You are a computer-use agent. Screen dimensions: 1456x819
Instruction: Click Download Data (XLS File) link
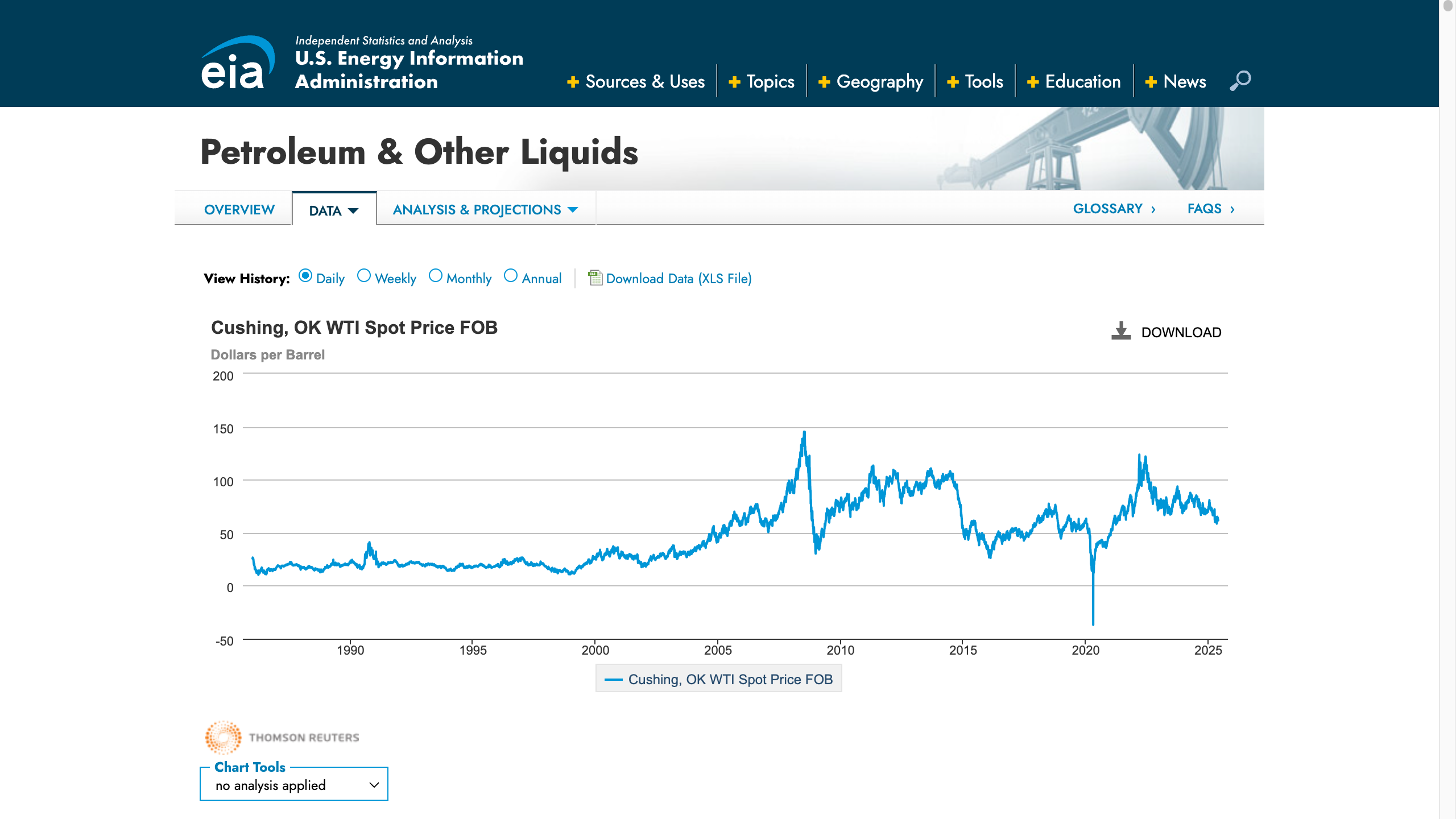pyautogui.click(x=679, y=279)
